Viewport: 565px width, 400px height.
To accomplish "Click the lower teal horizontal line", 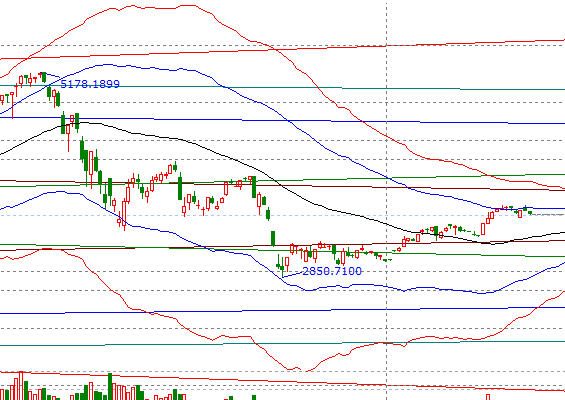I will click(282, 343).
